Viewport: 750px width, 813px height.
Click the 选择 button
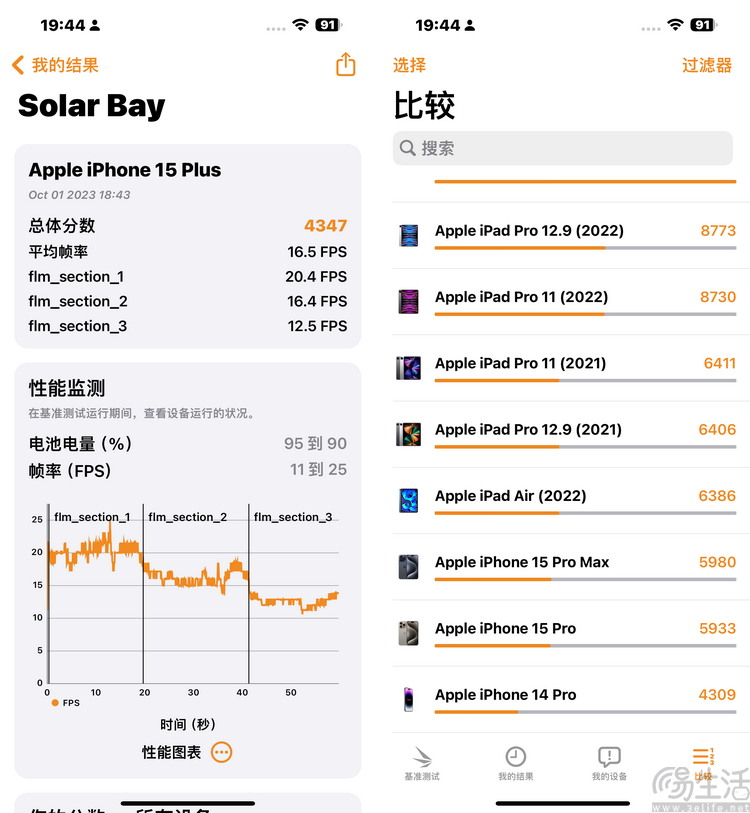pyautogui.click(x=409, y=65)
